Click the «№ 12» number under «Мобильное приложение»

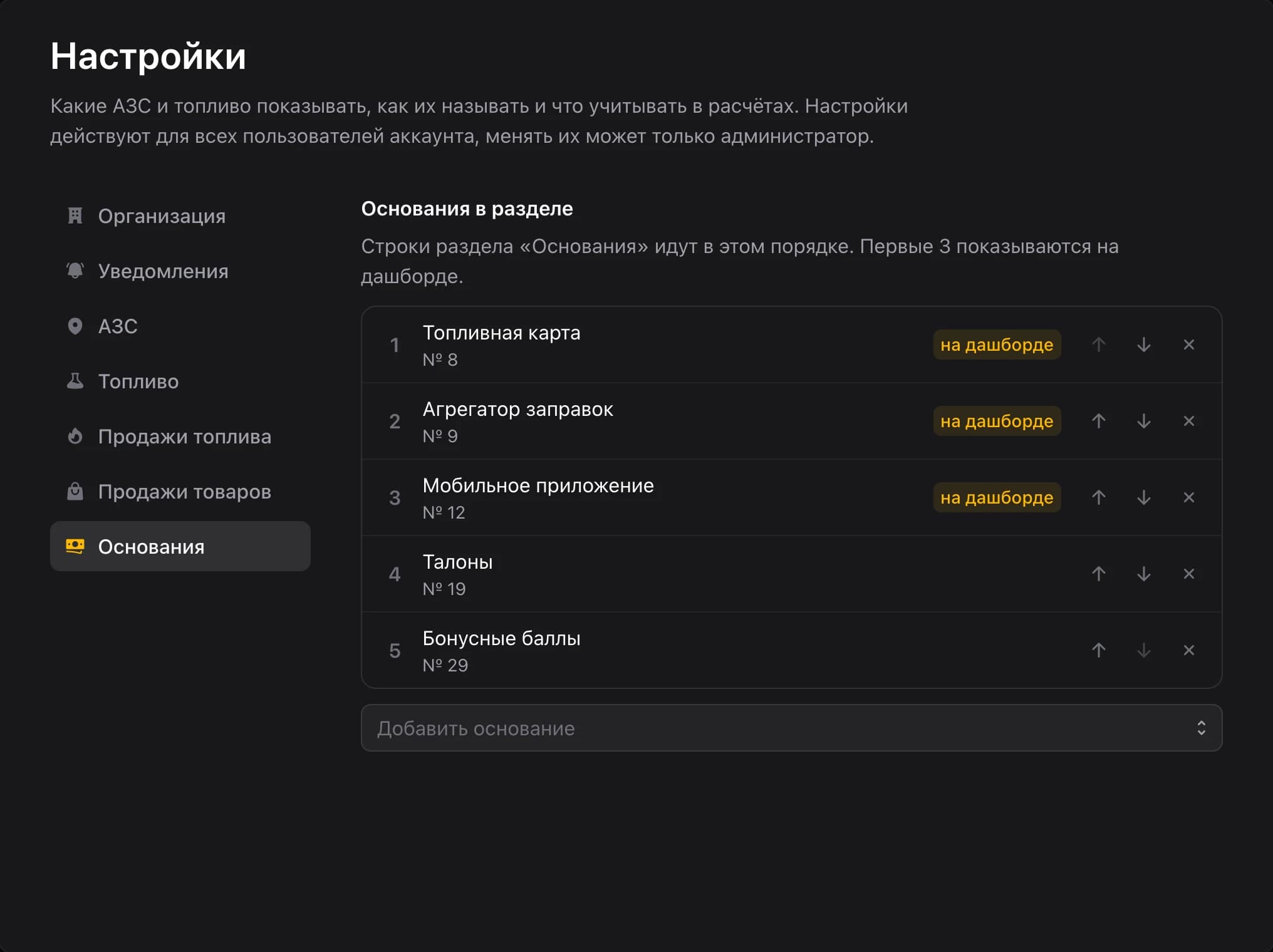[444, 512]
